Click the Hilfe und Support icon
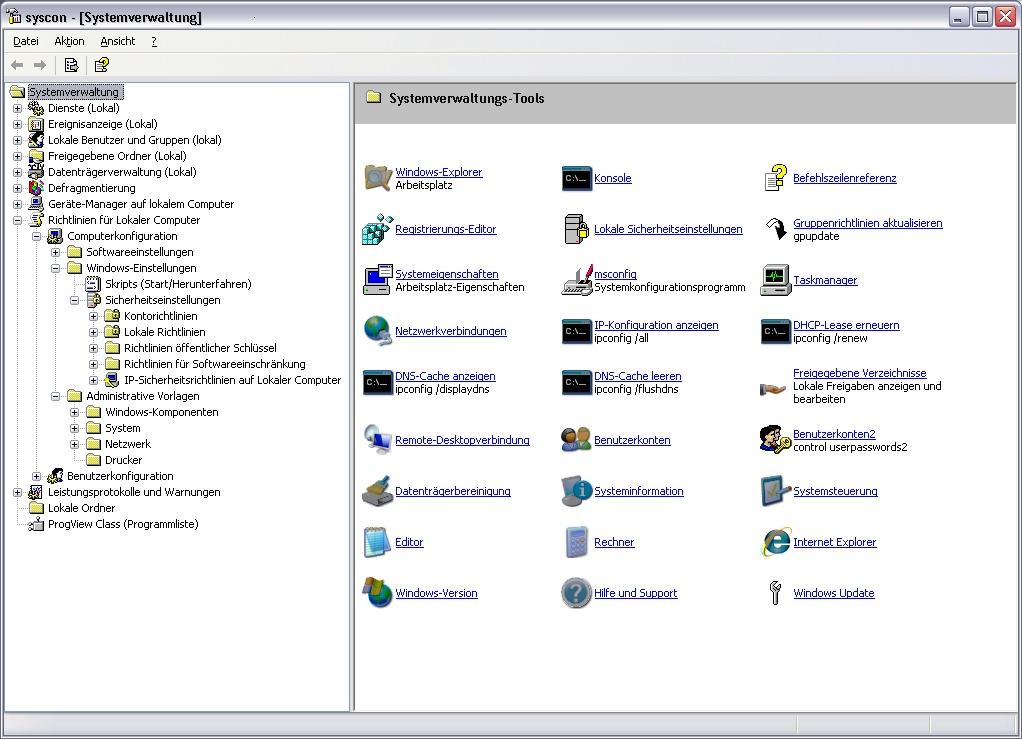The width and height of the screenshot is (1022, 739). 576,593
